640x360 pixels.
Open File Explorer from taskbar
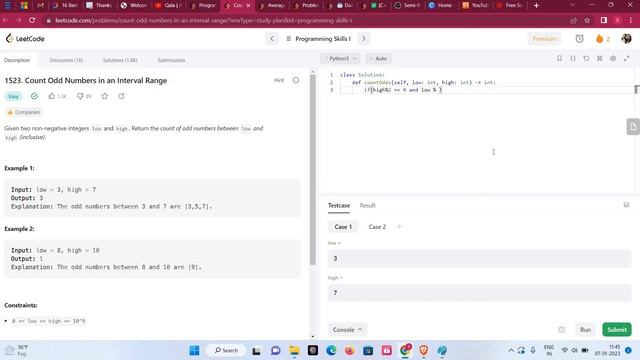pyautogui.click(x=294, y=350)
